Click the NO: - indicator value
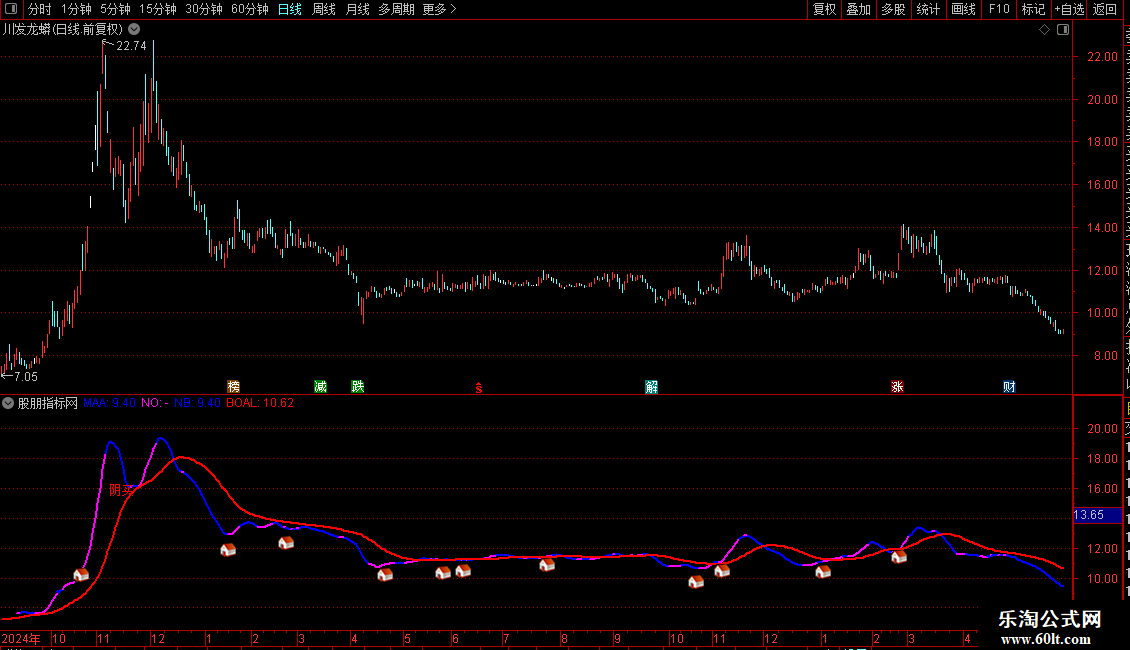This screenshot has width=1130, height=650. point(155,403)
